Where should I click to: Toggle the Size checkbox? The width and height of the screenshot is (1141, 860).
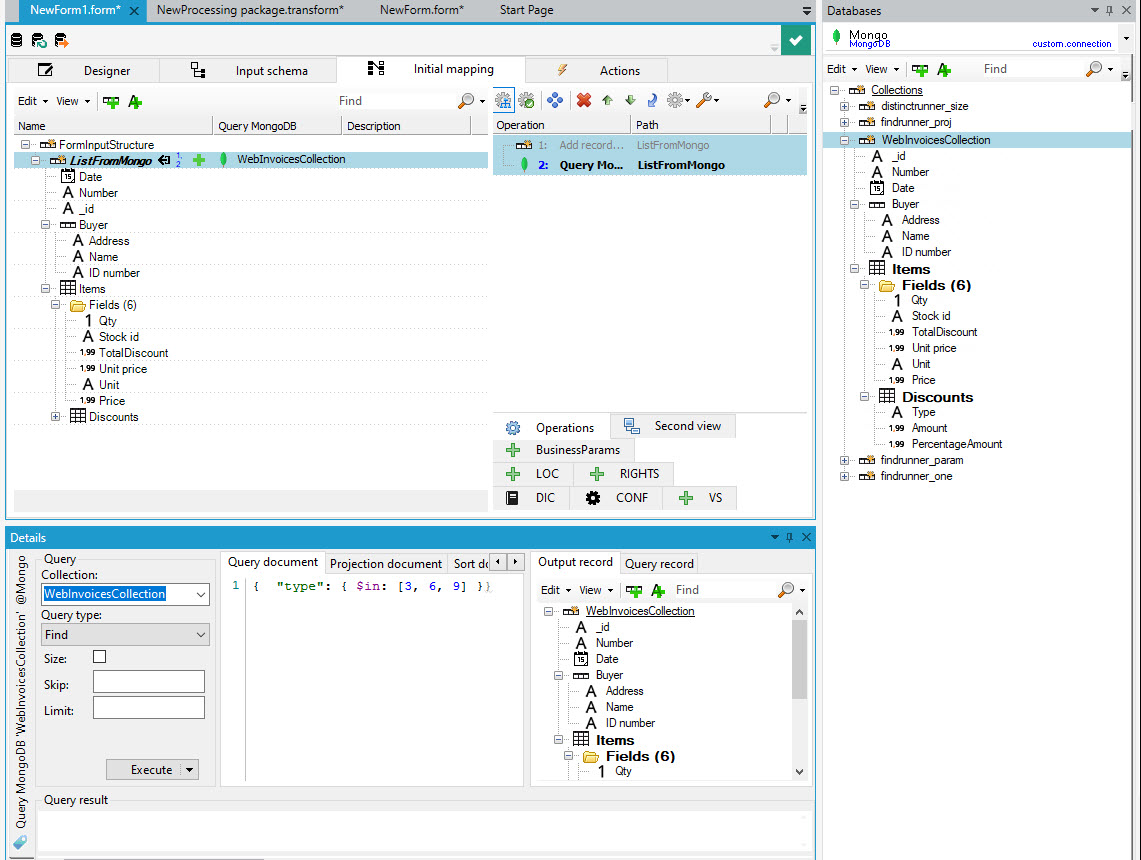(x=100, y=657)
